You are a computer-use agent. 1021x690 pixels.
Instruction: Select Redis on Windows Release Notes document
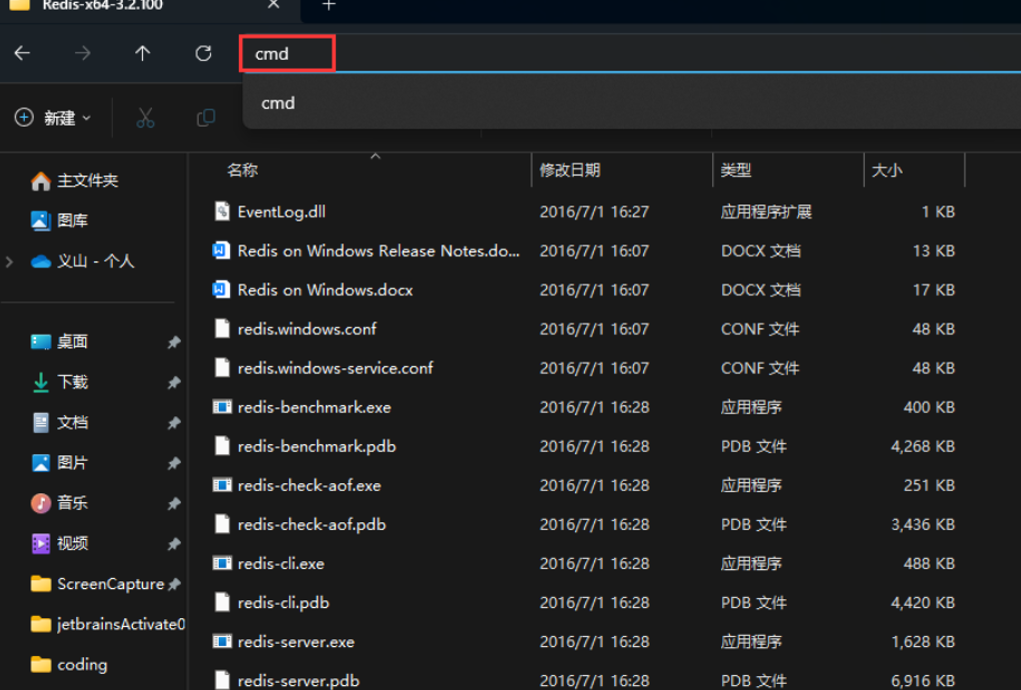[378, 251]
